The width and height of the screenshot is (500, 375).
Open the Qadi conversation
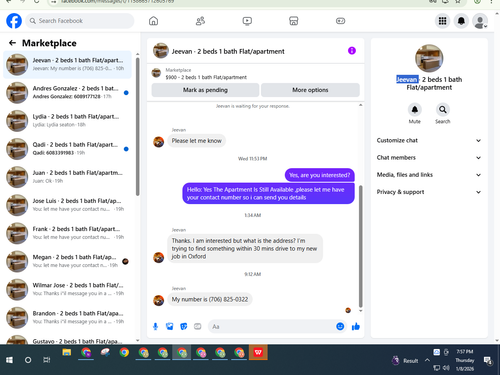pos(67,149)
